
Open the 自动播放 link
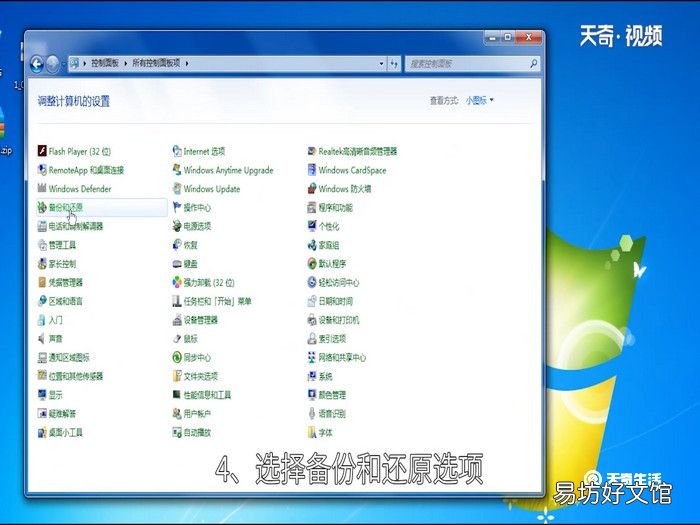tap(197, 433)
